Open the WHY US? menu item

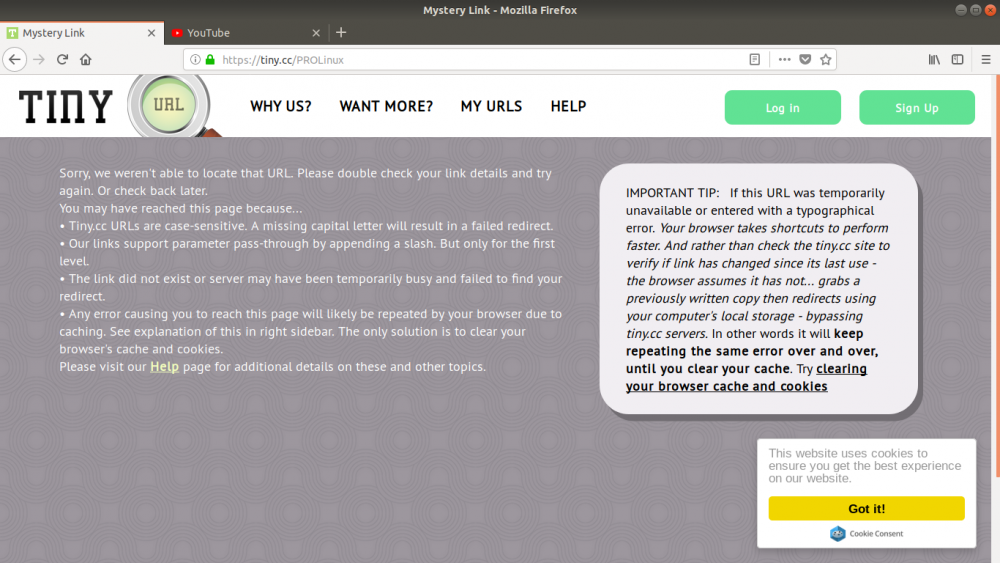[280, 106]
